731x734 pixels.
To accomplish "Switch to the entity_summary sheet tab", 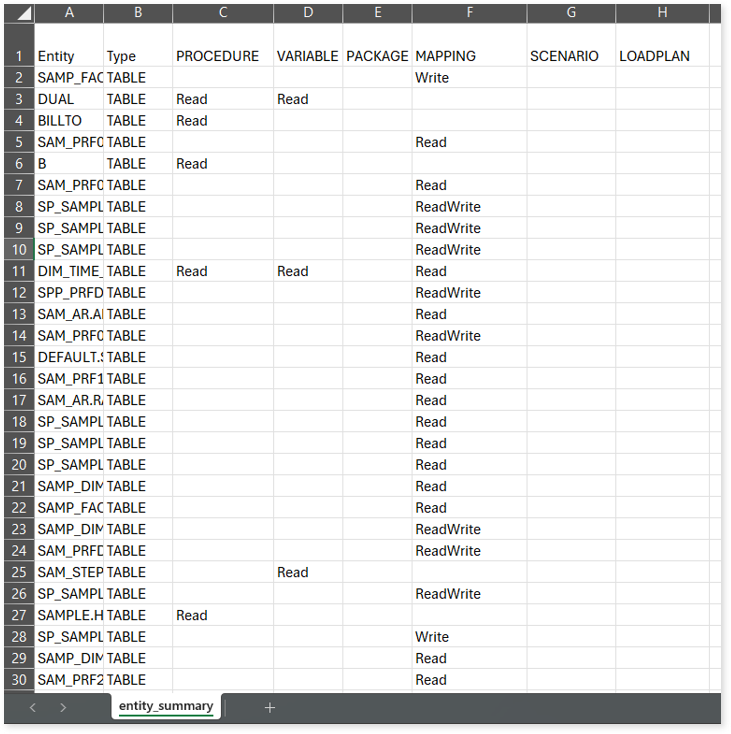I will (166, 706).
